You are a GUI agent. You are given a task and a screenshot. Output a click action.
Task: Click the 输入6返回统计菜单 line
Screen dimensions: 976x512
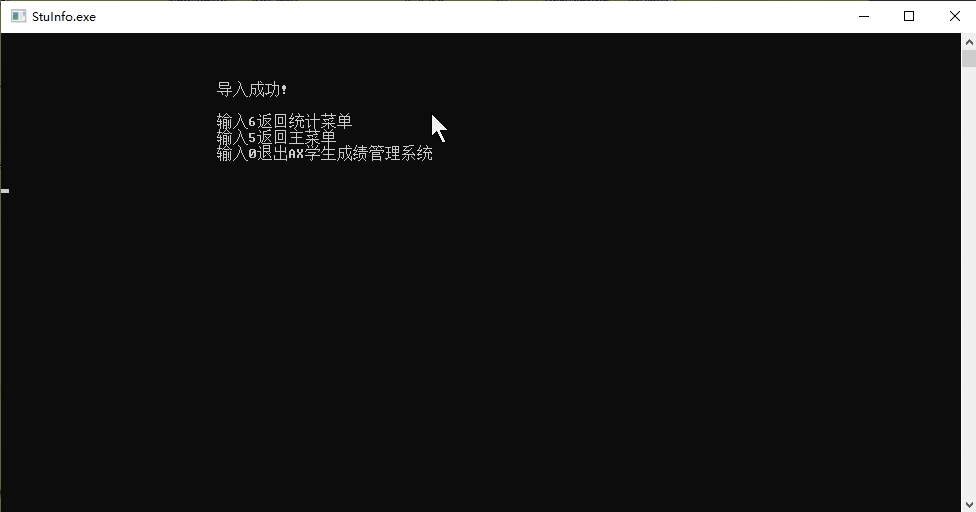click(x=284, y=121)
